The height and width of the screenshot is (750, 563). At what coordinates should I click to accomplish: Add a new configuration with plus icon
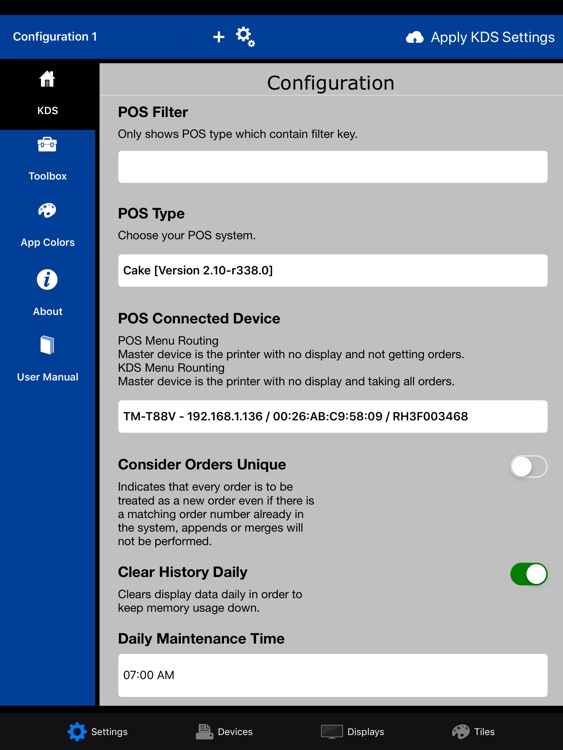coord(219,37)
